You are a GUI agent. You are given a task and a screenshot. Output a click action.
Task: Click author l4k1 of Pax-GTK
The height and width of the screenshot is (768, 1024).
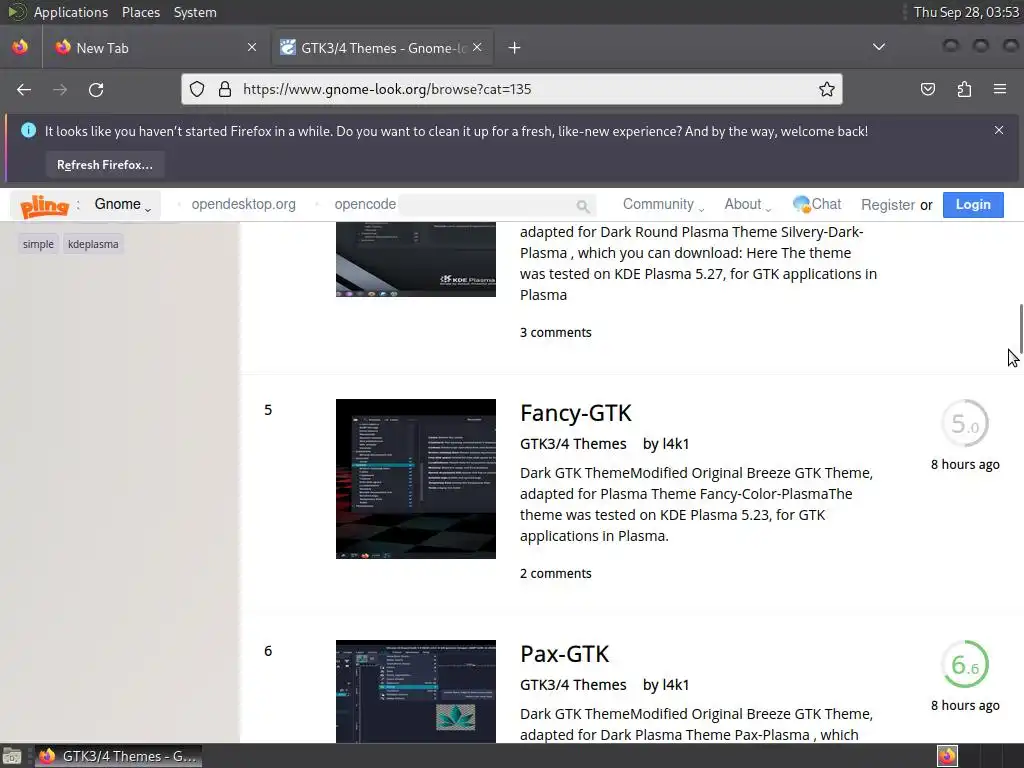click(675, 685)
